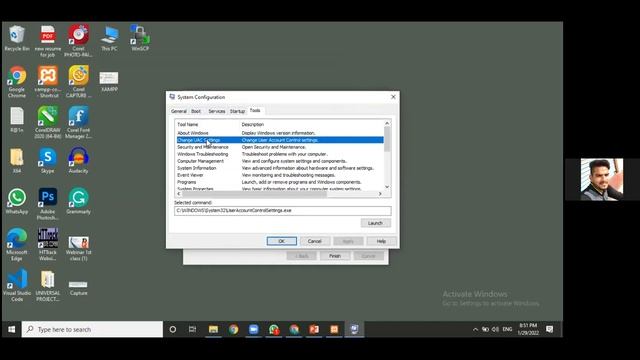Click Finish in the background wizard window
The width and height of the screenshot is (640, 360).
coord(335,256)
